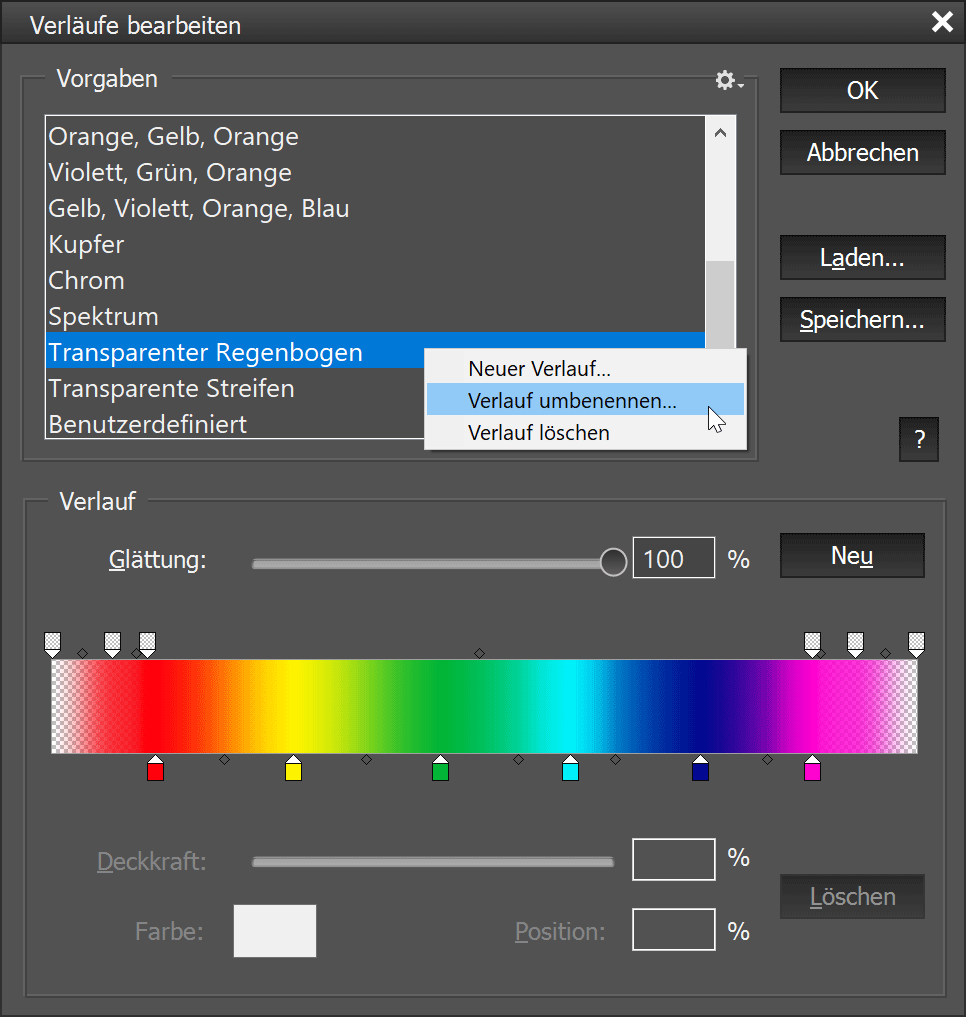Image resolution: width=966 pixels, height=1017 pixels.
Task: Click the question mark help button
Action: pos(919,440)
